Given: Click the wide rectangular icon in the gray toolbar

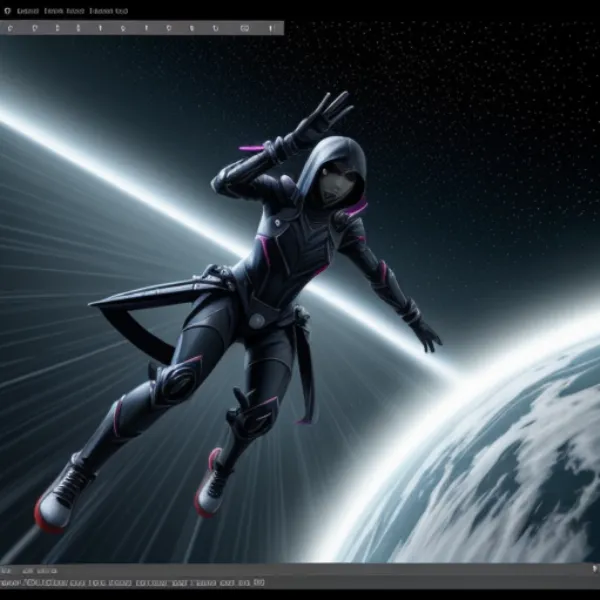Looking at the screenshot, I should (245, 28).
